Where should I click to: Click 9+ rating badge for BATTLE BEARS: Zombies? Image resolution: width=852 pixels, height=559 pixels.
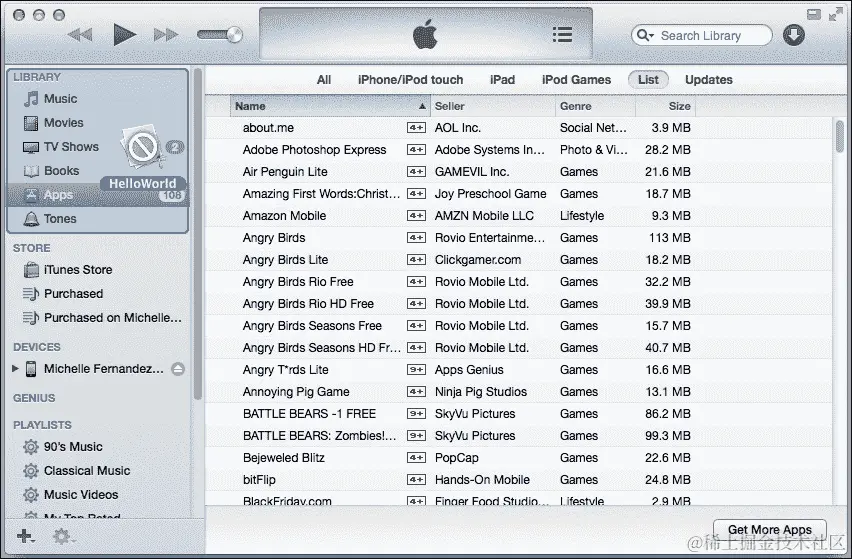416,436
